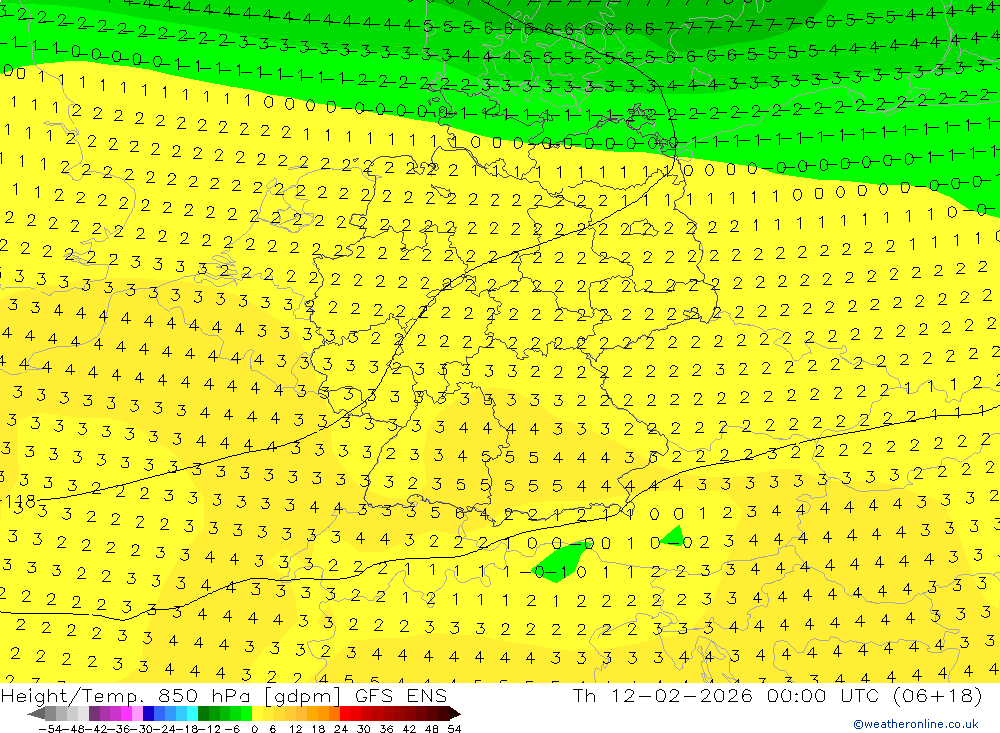Click the legend value '-54'
This screenshot has width=1000, height=733.
50,729
